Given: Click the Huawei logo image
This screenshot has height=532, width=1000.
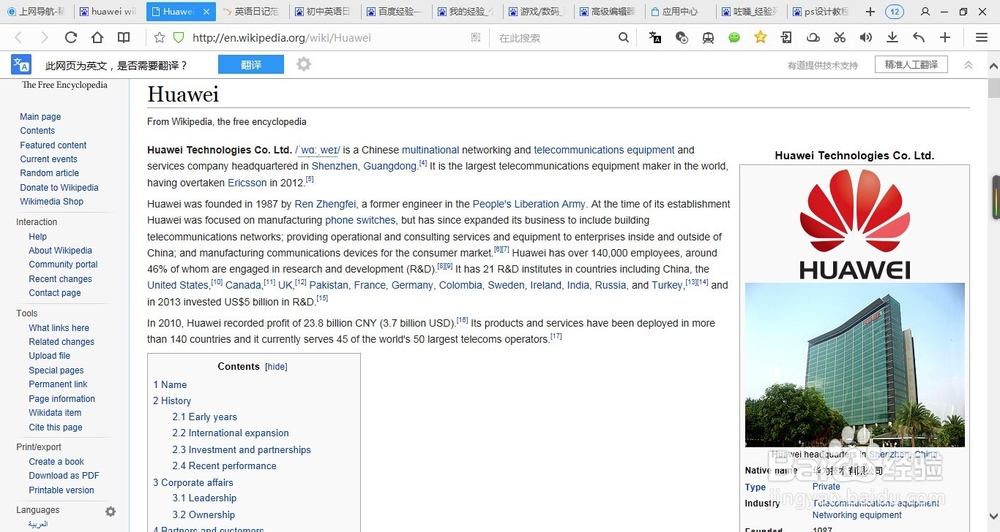Looking at the screenshot, I should [855, 224].
